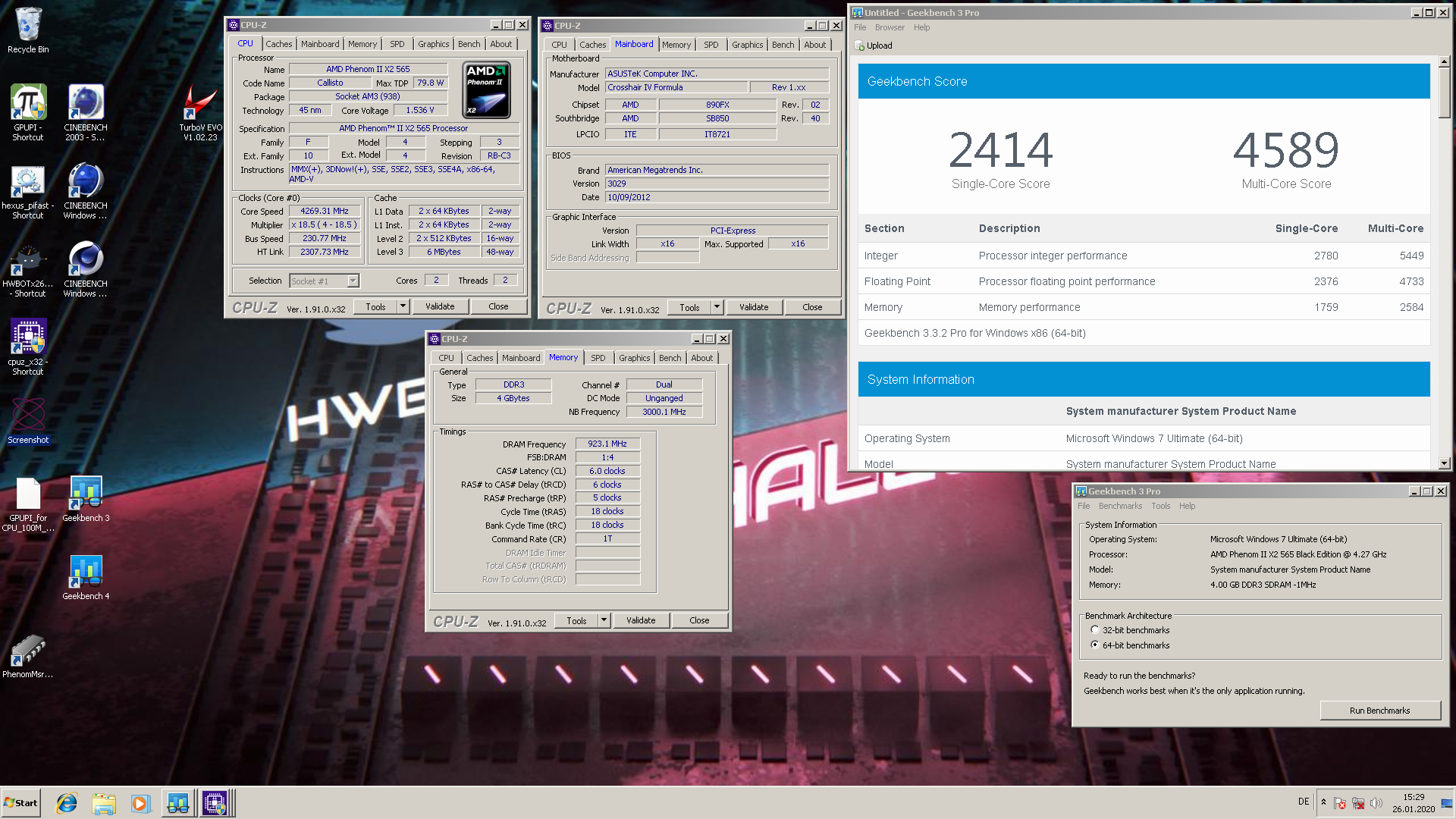Viewport: 1456px width, 819px height.
Task: Click the Single-Core score 2414
Action: [x=1001, y=150]
